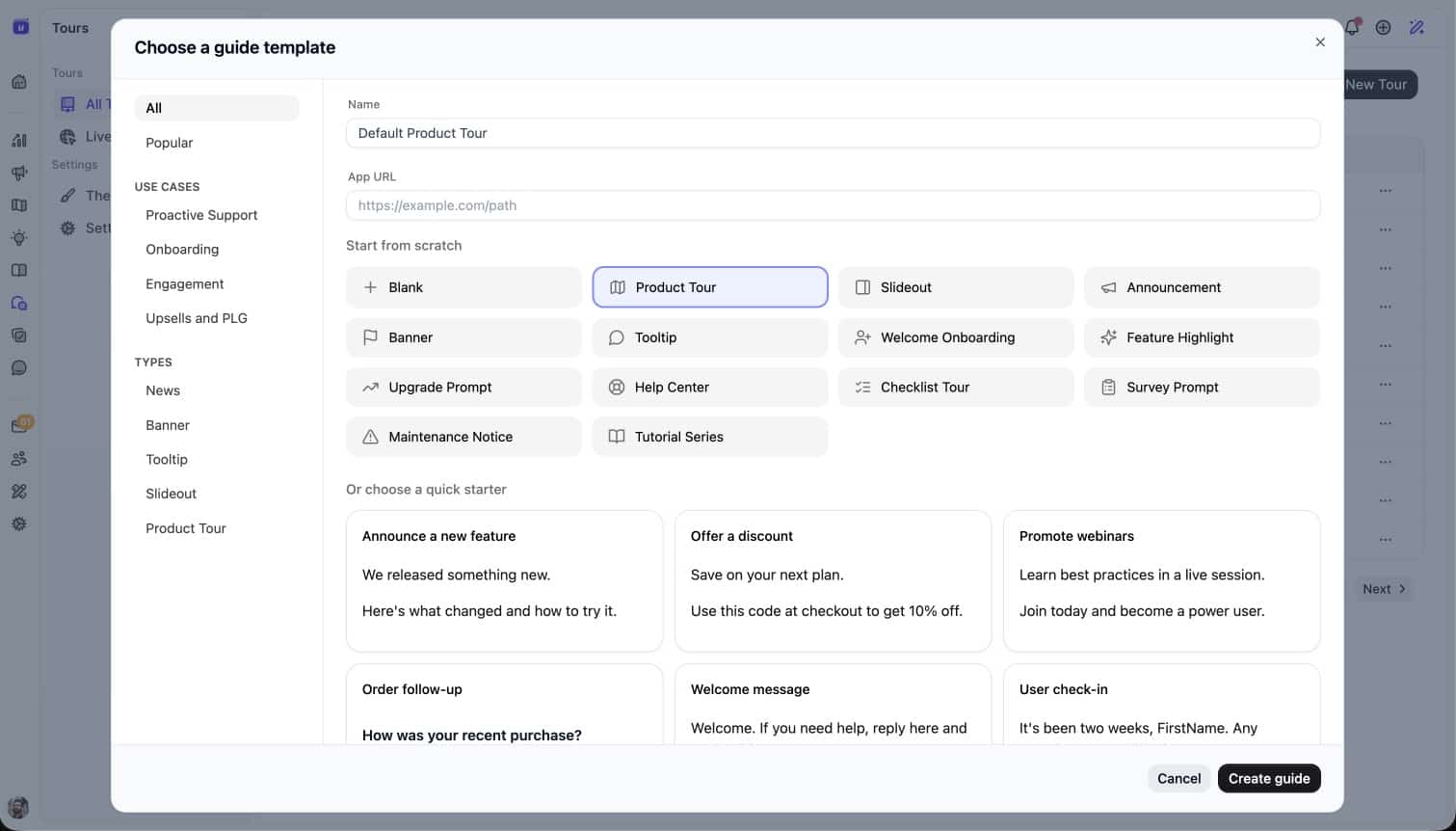Open the megaphone announcements icon in sidebar
Viewport: 1456px width, 831px height.
pyautogui.click(x=19, y=173)
